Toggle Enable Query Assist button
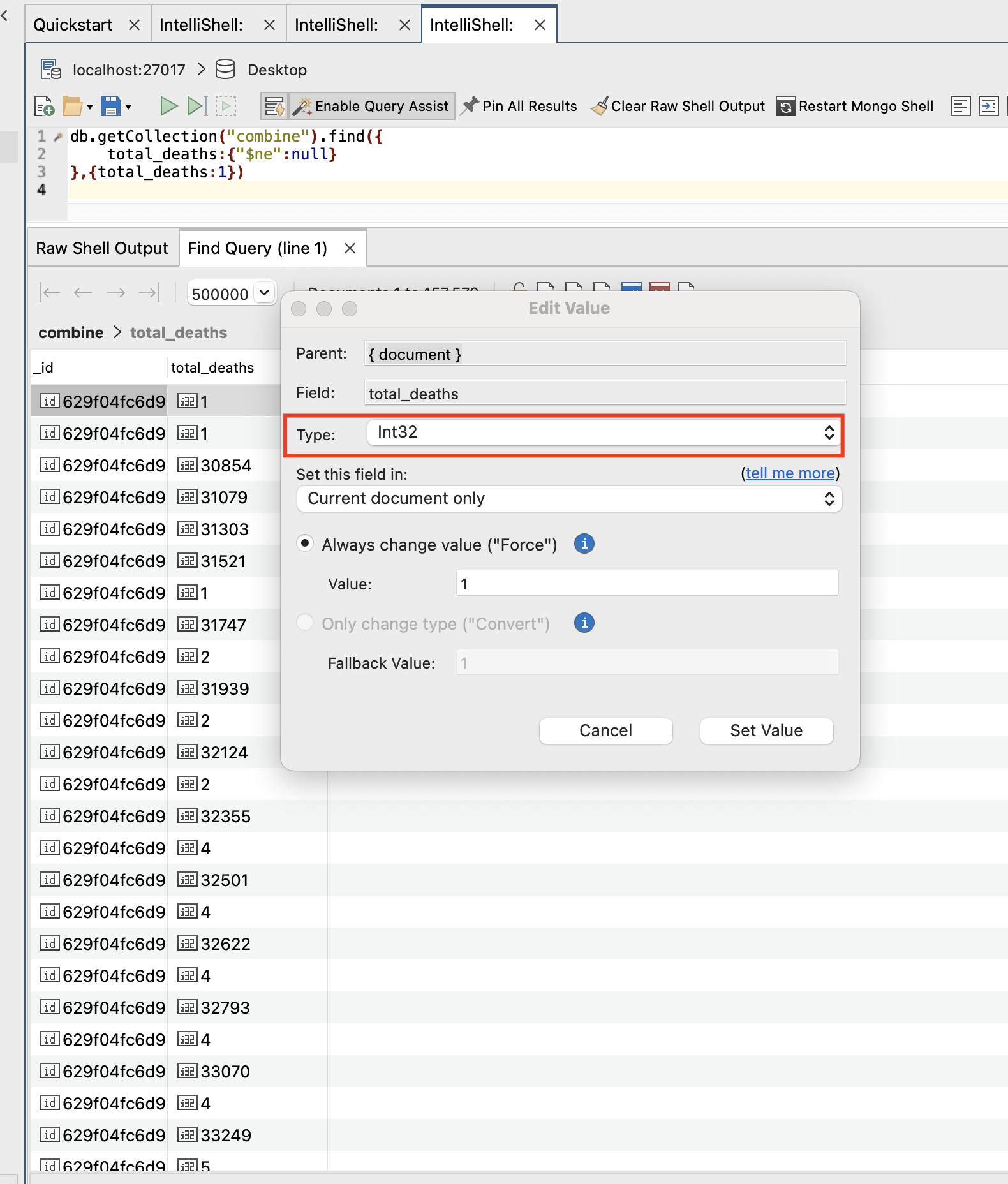This screenshot has width=1008, height=1184. (371, 106)
